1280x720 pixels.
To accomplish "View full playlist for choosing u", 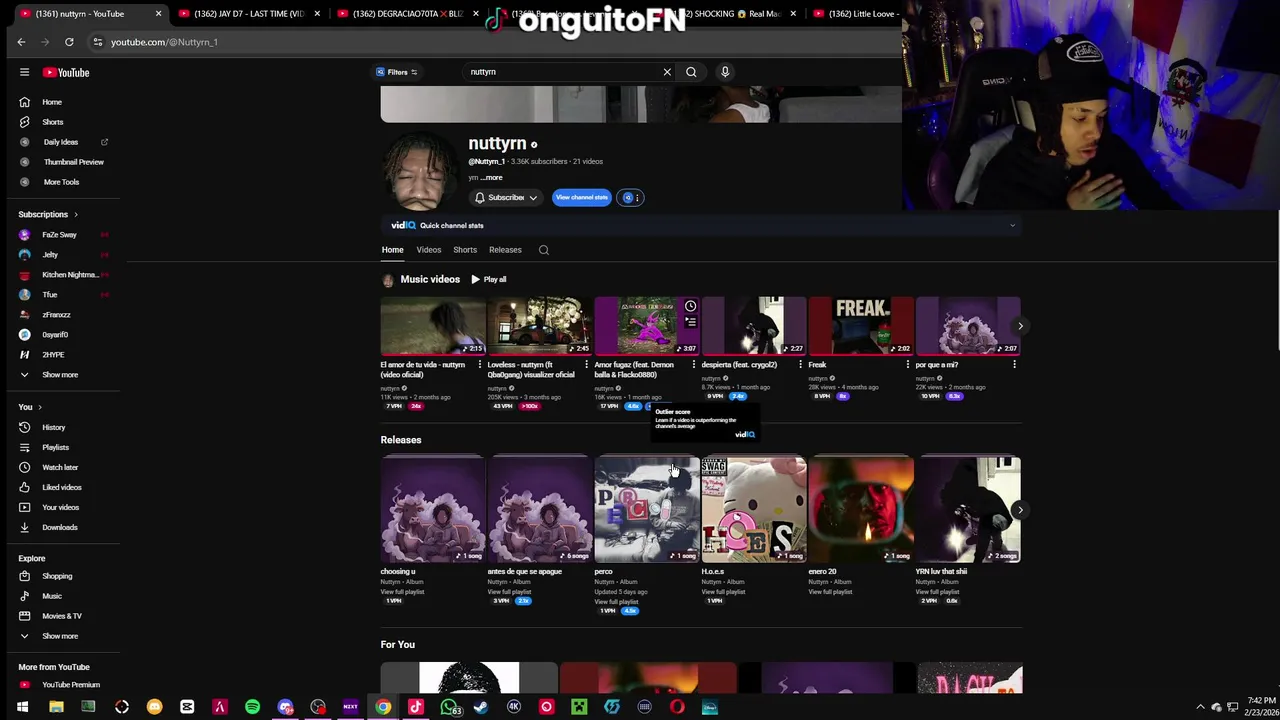I will coord(401,592).
